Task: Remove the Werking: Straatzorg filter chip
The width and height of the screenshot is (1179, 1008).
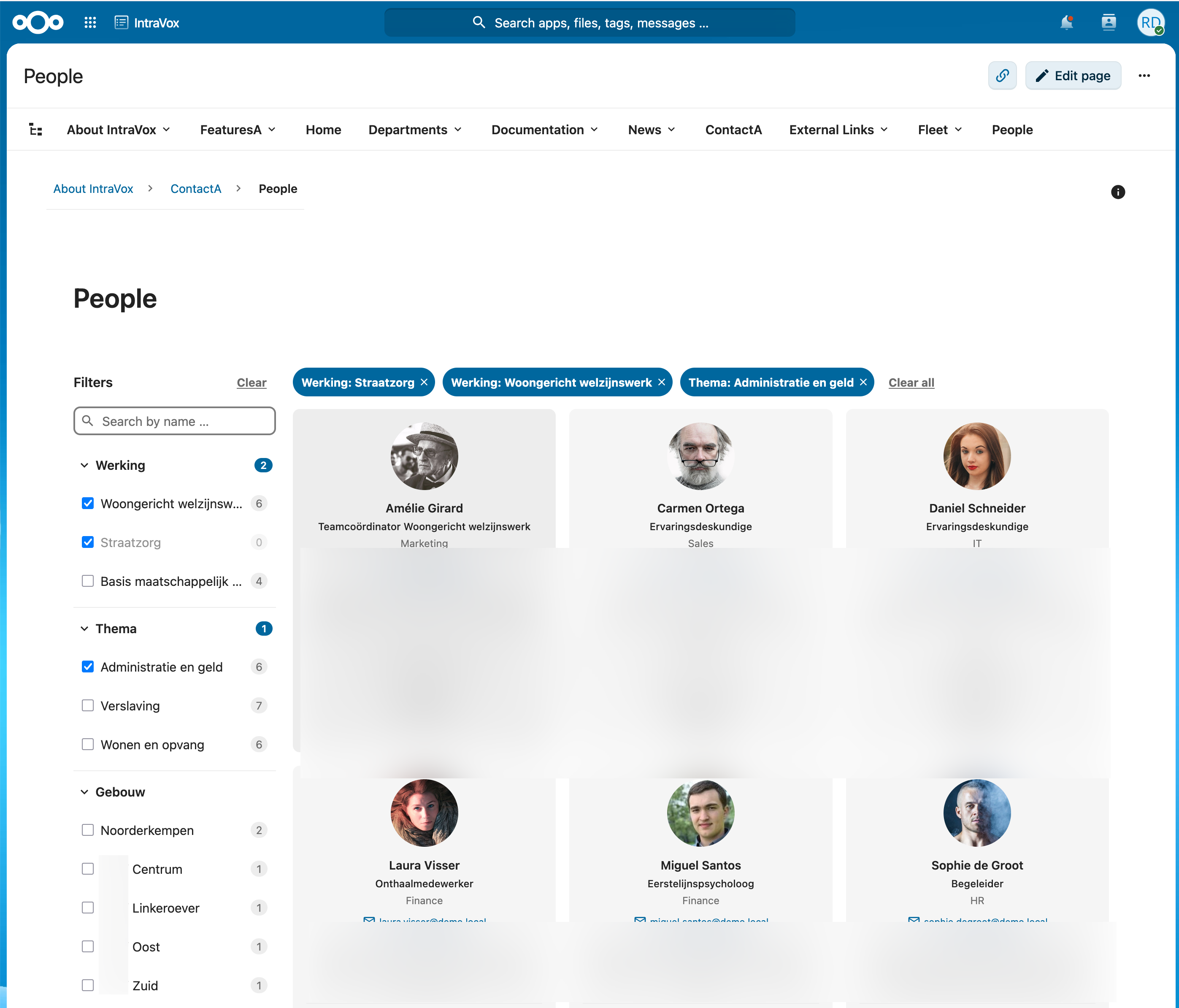Action: click(424, 382)
